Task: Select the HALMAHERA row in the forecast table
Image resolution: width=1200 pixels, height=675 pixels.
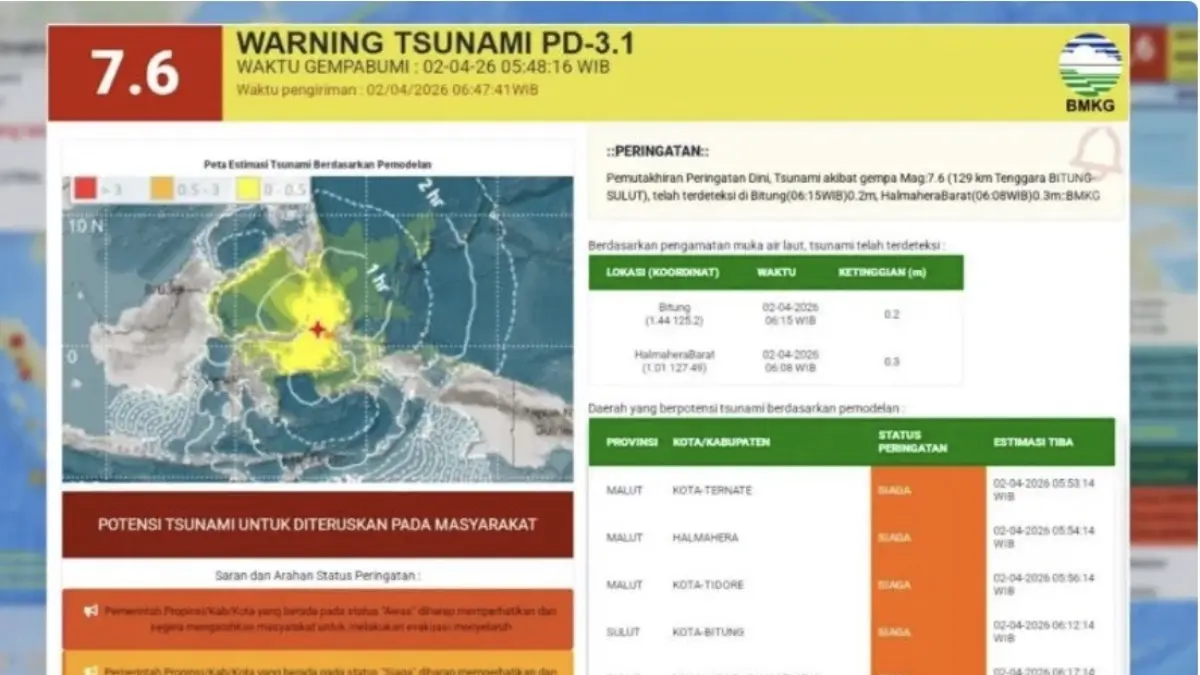Action: 851,537
